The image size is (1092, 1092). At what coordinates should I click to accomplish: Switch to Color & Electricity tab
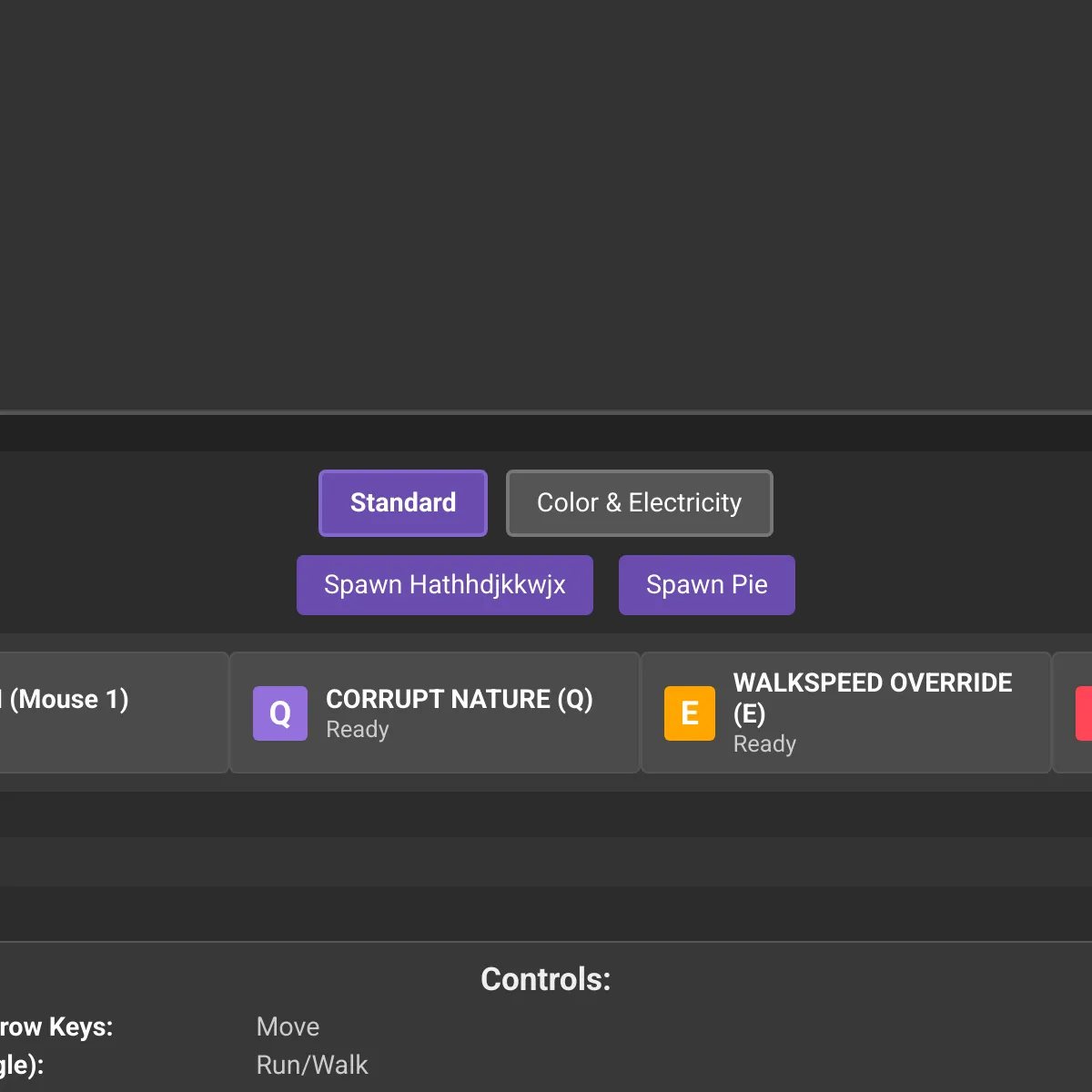pos(640,503)
